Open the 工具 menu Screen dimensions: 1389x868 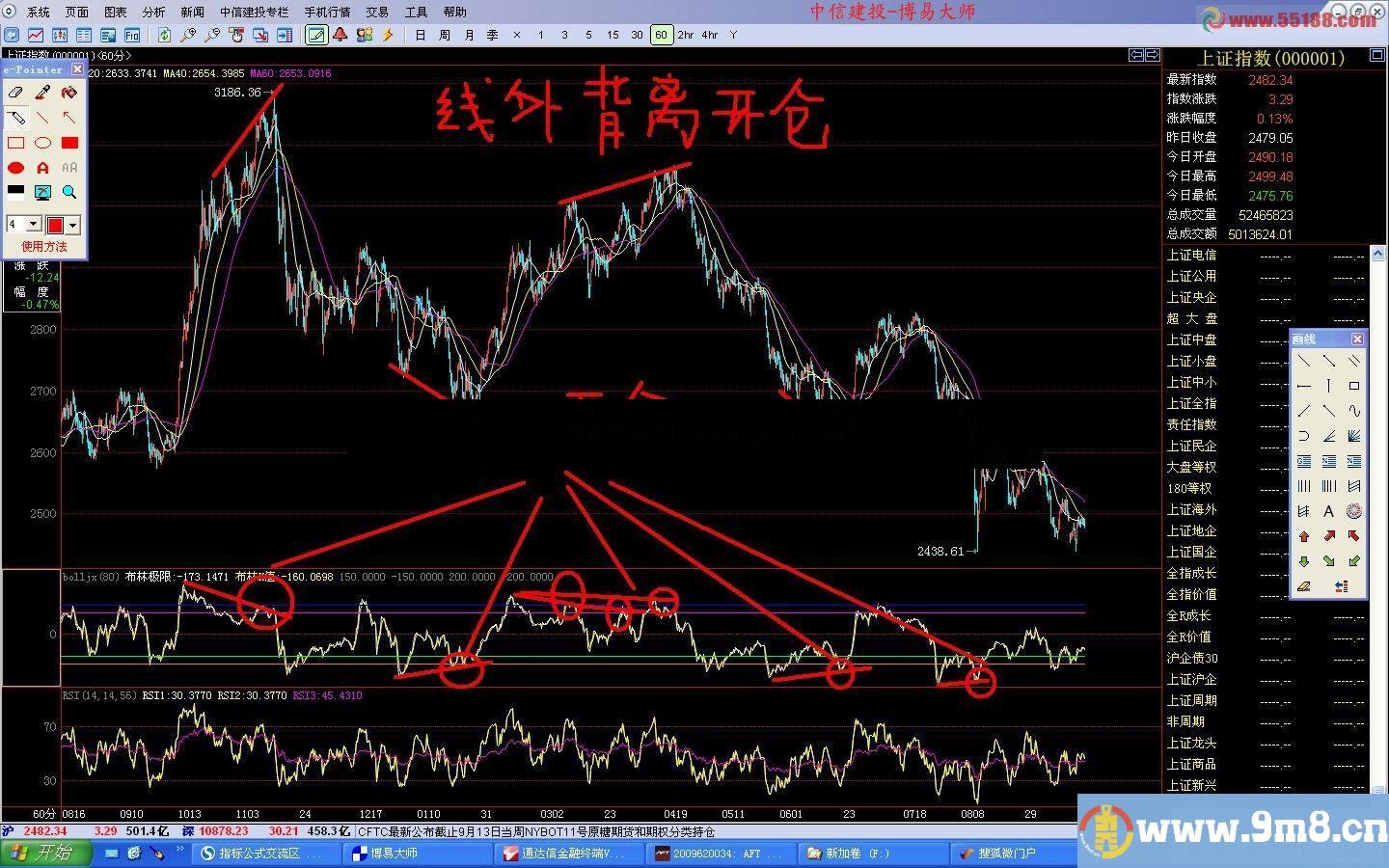416,12
